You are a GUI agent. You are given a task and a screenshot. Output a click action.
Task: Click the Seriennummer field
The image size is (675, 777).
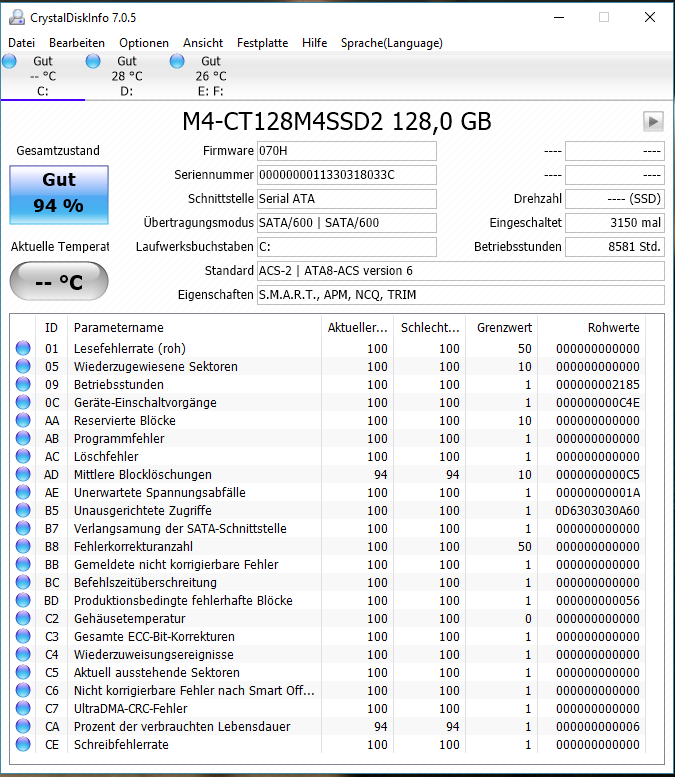click(x=346, y=175)
